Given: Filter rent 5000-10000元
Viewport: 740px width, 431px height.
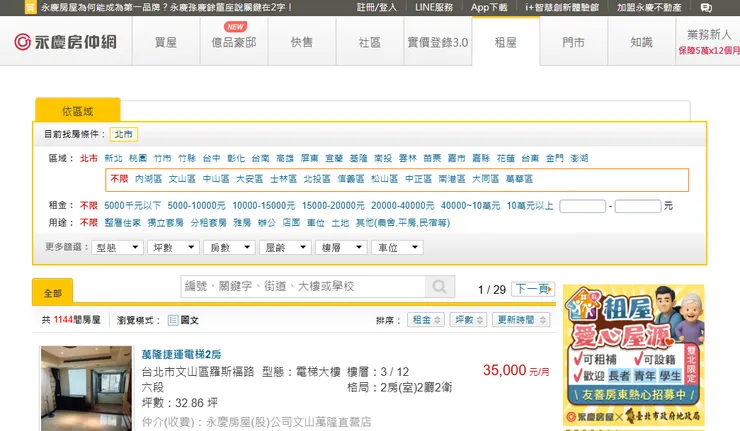Looking at the screenshot, I should pyautogui.click(x=196, y=206).
